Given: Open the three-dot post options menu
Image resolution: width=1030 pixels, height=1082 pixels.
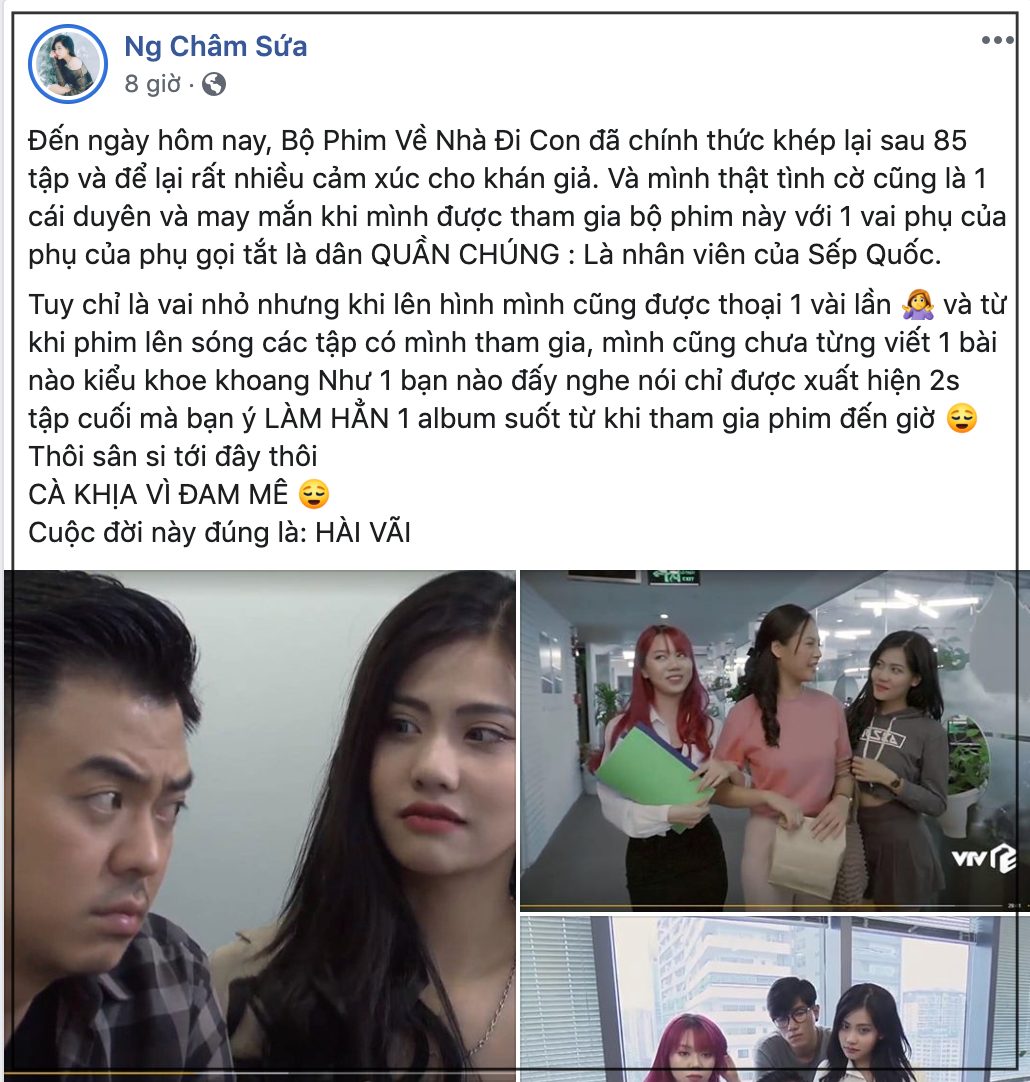Looking at the screenshot, I should point(998,40).
